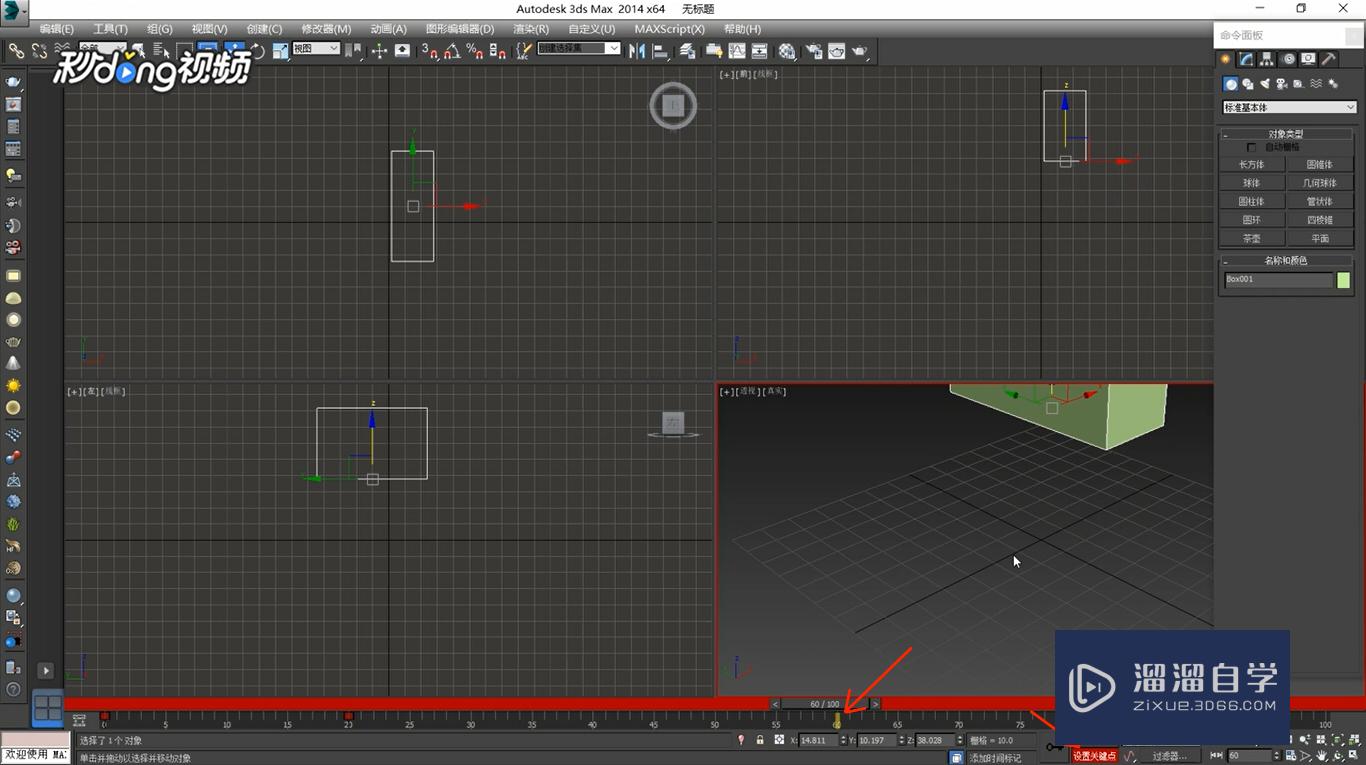Toggle the Spinner Snap button
Viewport: 1366px width, 765px height.
pyautogui.click(x=497, y=50)
